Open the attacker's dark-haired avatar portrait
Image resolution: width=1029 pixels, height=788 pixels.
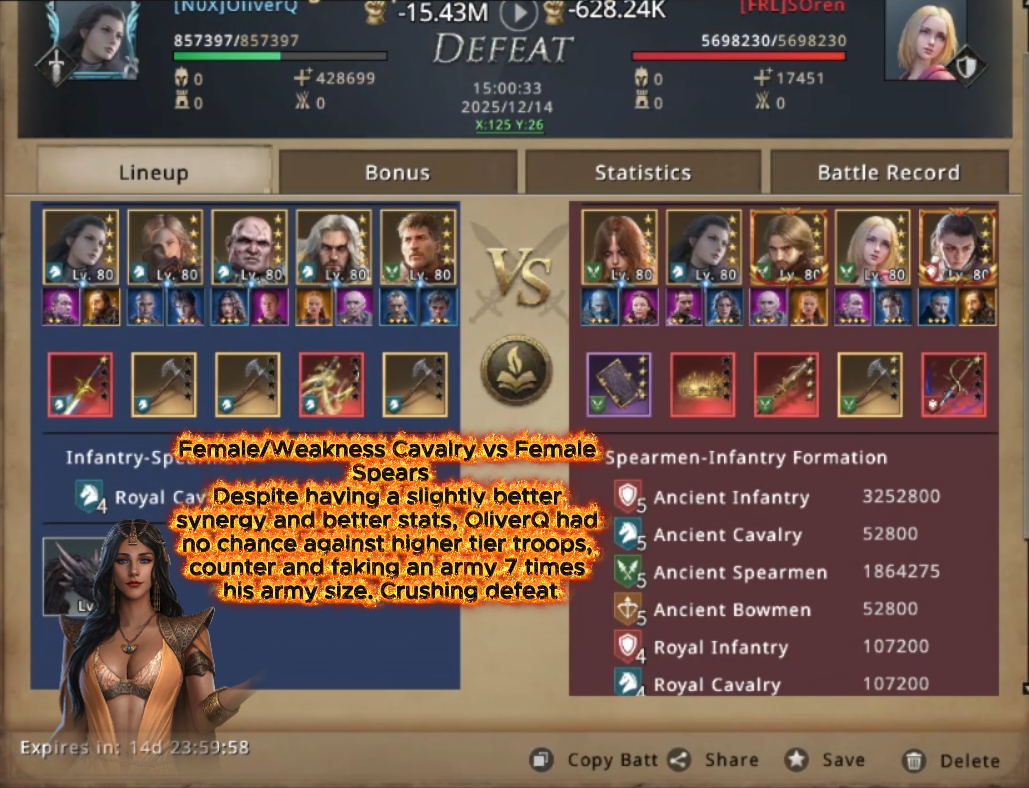click(95, 39)
